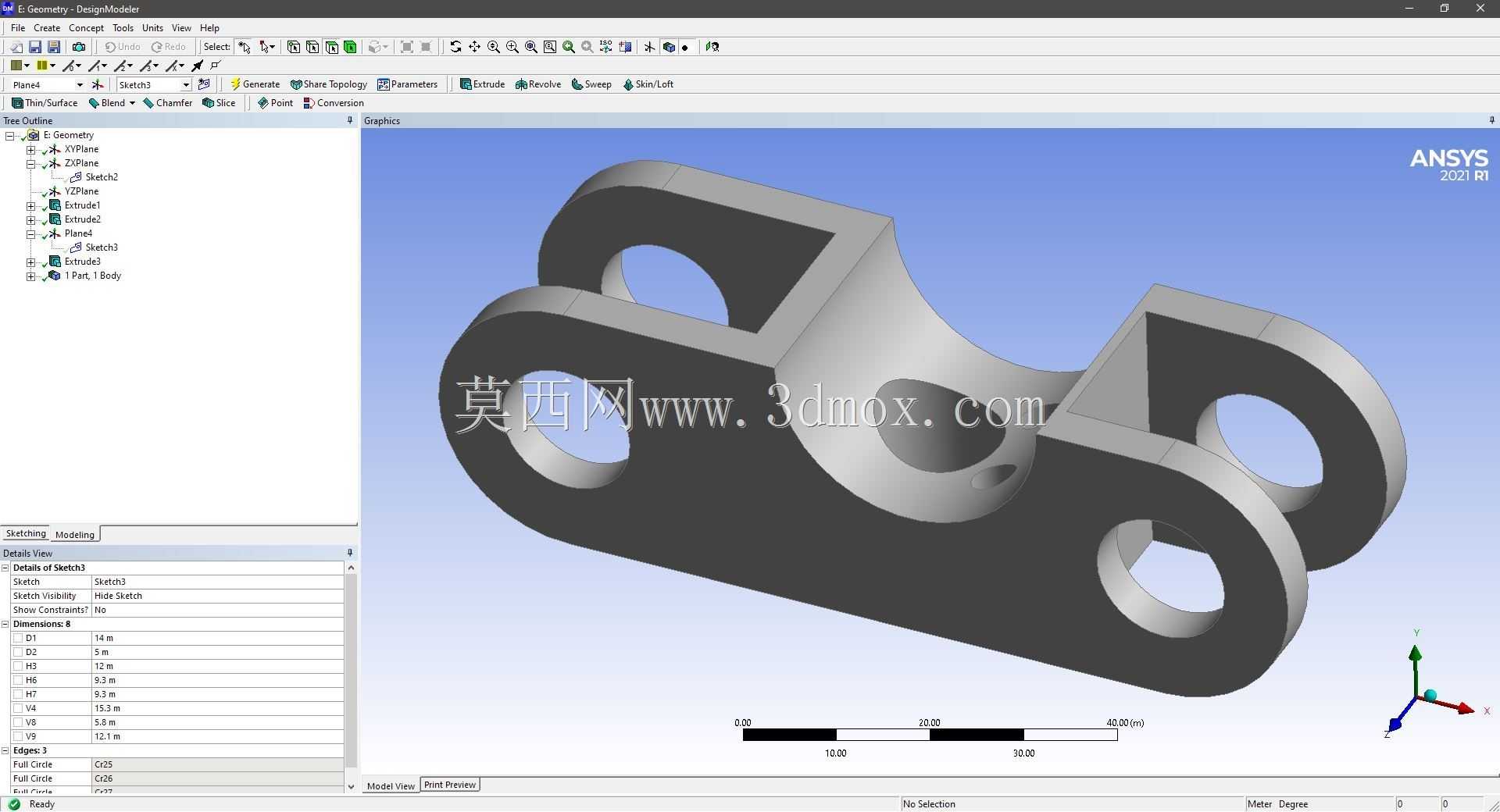This screenshot has width=1500, height=812.
Task: Click the Save project icon
Action: 34,47
